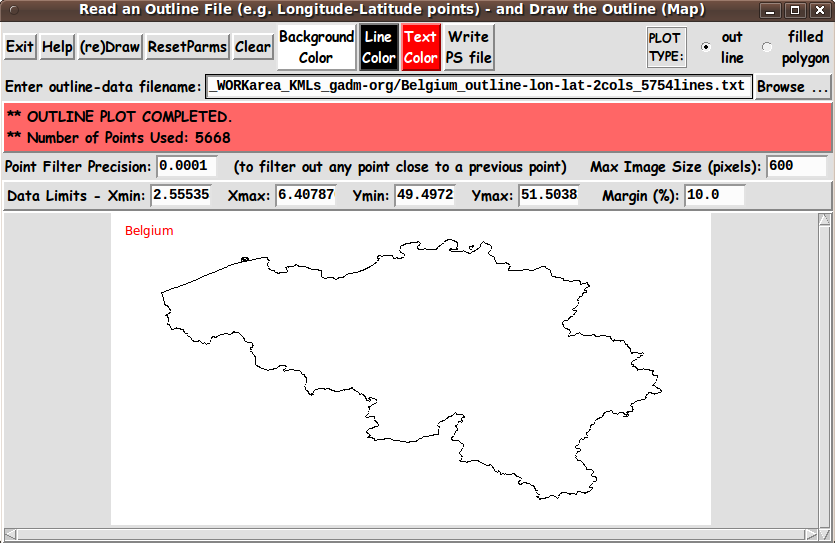Click the Ymin data limit field
The image size is (835, 543).
(425, 195)
